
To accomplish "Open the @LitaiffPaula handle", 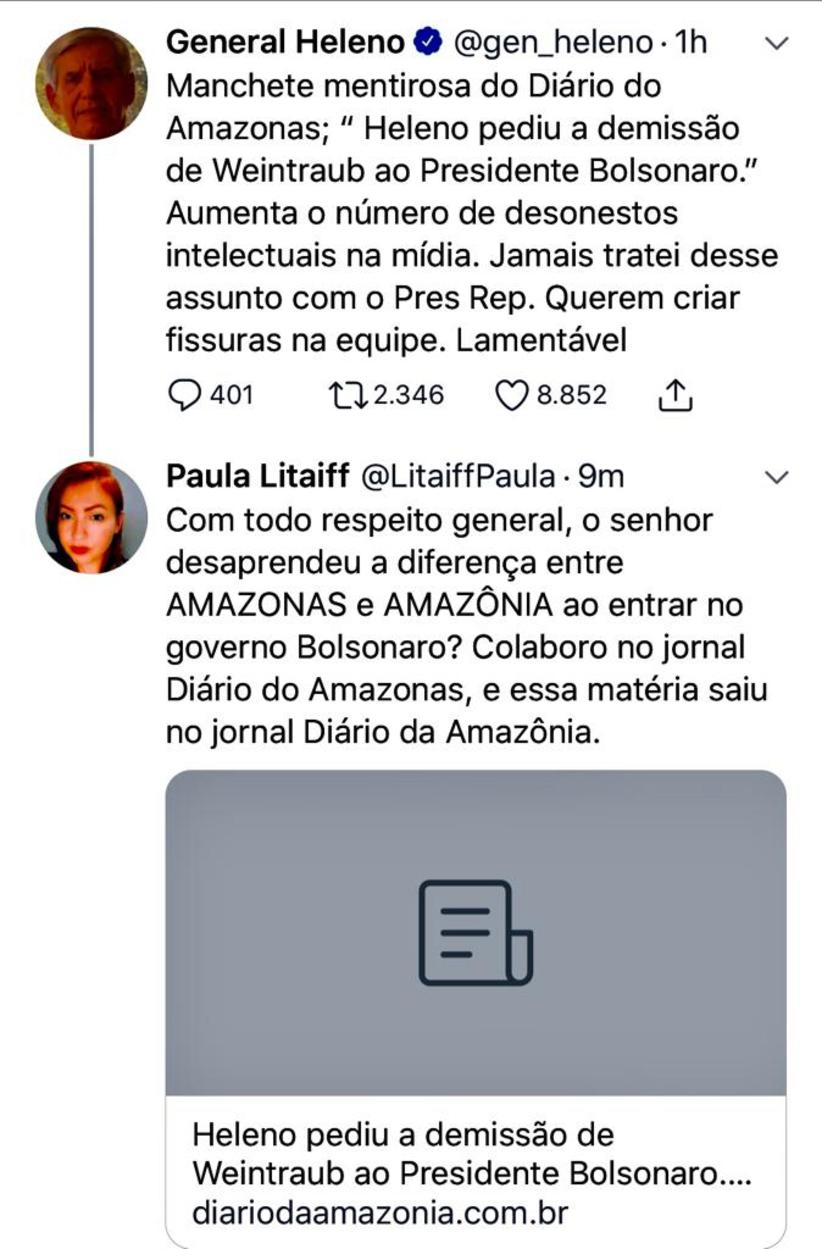I will [x=457, y=477].
